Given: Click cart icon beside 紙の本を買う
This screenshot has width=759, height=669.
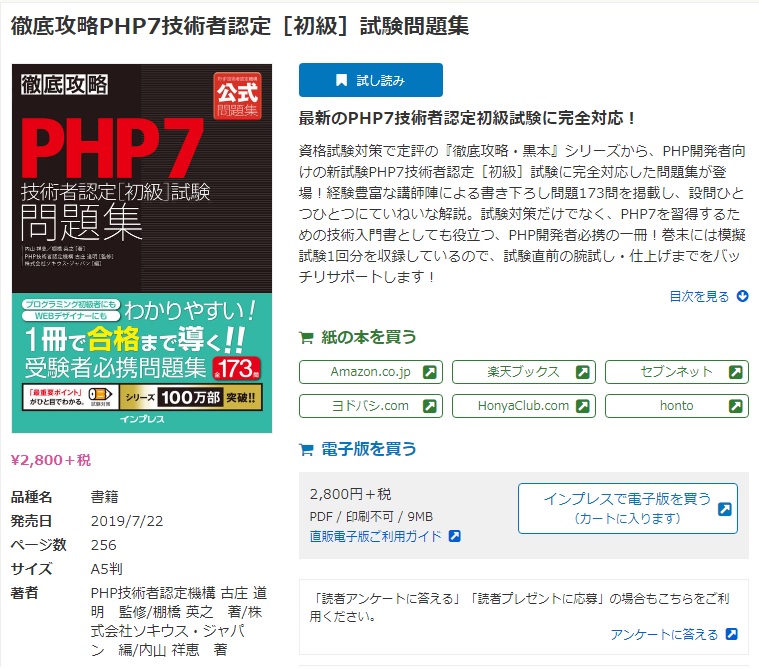Looking at the screenshot, I should (306, 337).
